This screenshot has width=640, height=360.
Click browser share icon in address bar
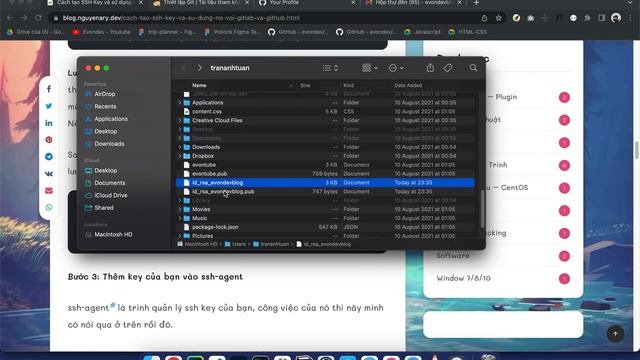[x=484, y=18]
